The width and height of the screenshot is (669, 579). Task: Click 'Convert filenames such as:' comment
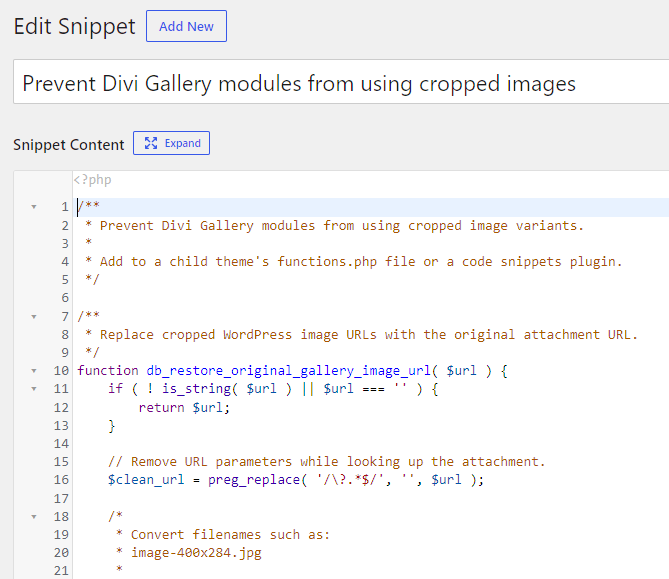[x=230, y=534]
